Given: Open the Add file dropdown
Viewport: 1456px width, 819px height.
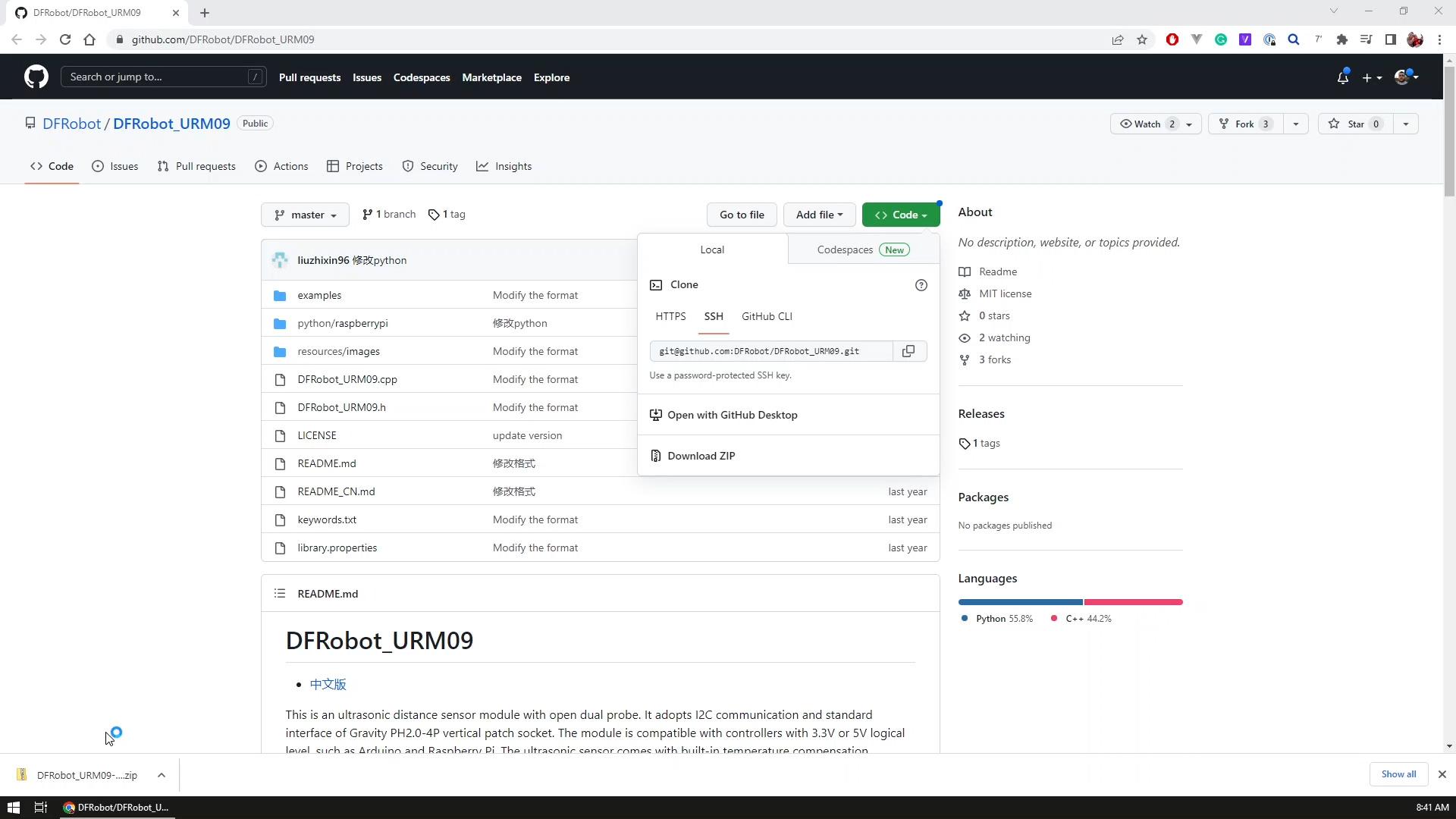Looking at the screenshot, I should [x=819, y=215].
